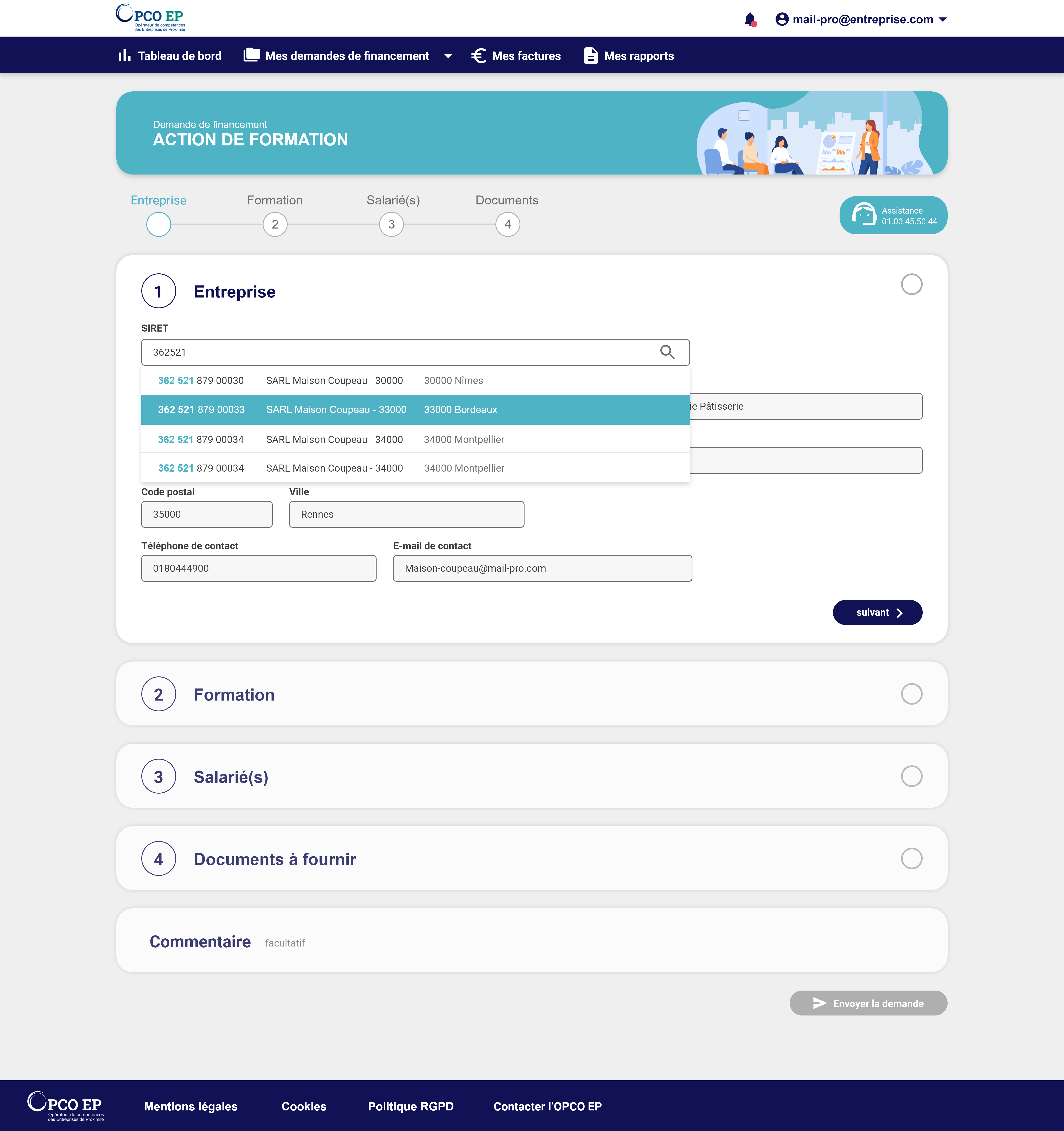The width and height of the screenshot is (1064, 1131).
Task: Open the notifications bell
Action: tap(750, 19)
